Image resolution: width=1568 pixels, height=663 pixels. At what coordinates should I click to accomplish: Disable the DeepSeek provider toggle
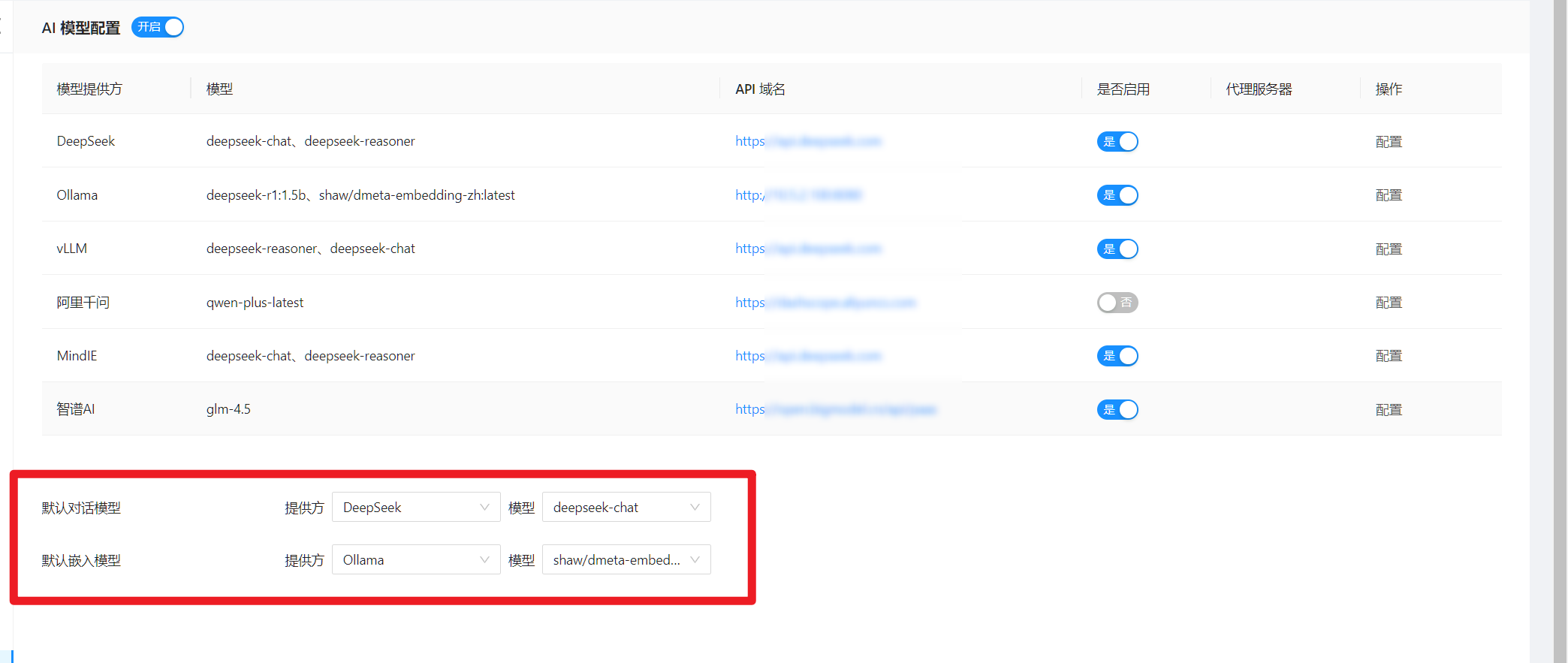click(1117, 142)
